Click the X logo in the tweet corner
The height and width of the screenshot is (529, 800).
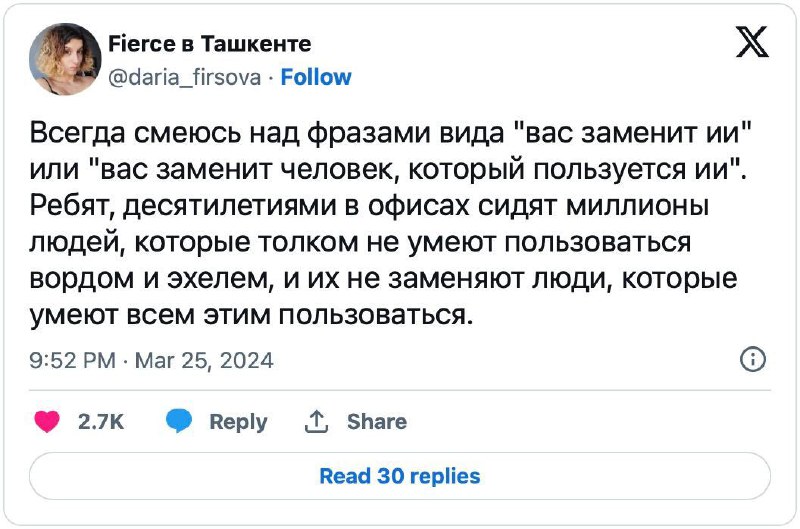[x=752, y=42]
